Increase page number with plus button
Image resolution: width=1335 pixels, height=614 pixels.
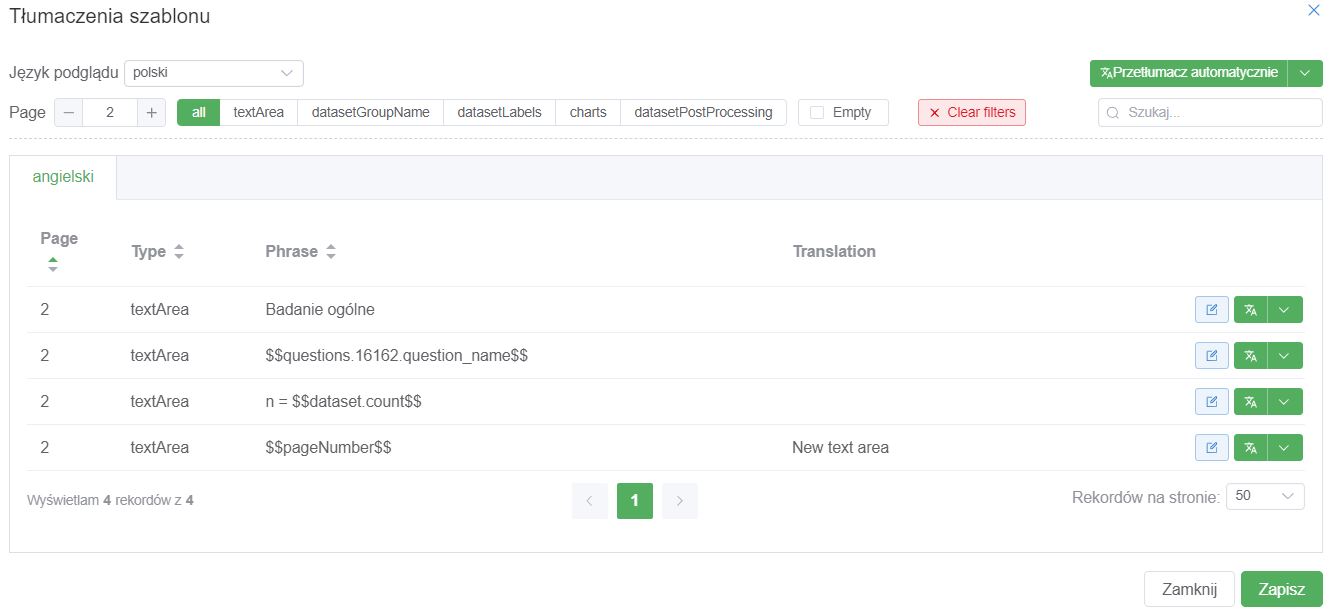point(151,113)
